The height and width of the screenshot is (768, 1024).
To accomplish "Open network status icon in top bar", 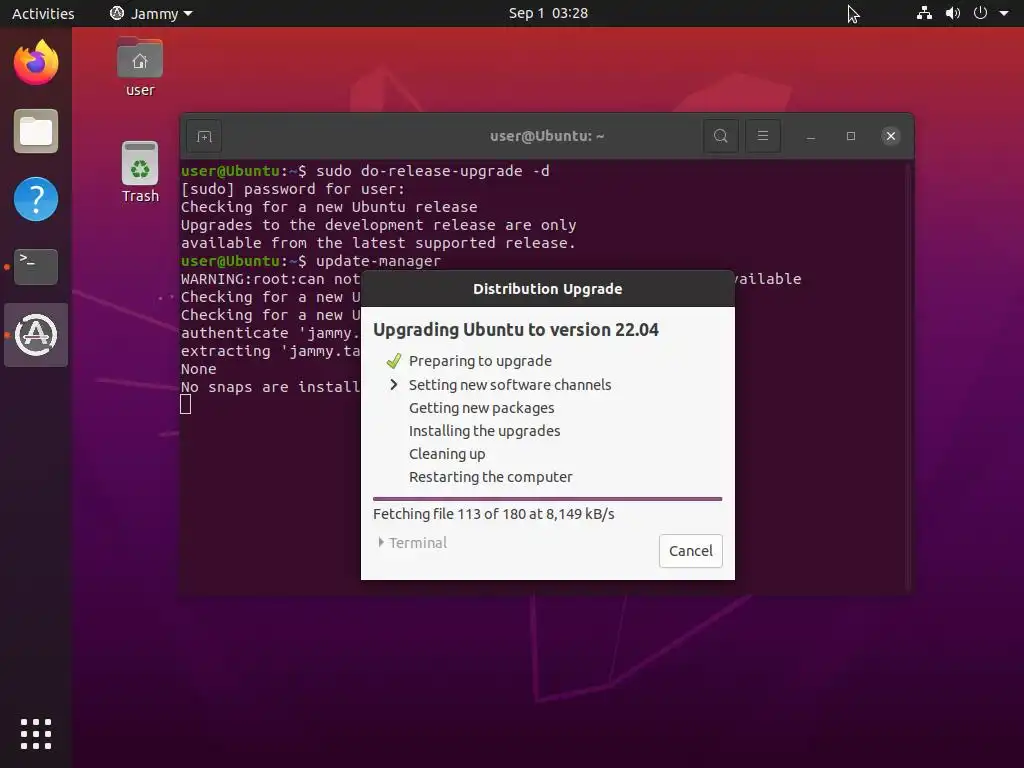I will click(x=924, y=13).
